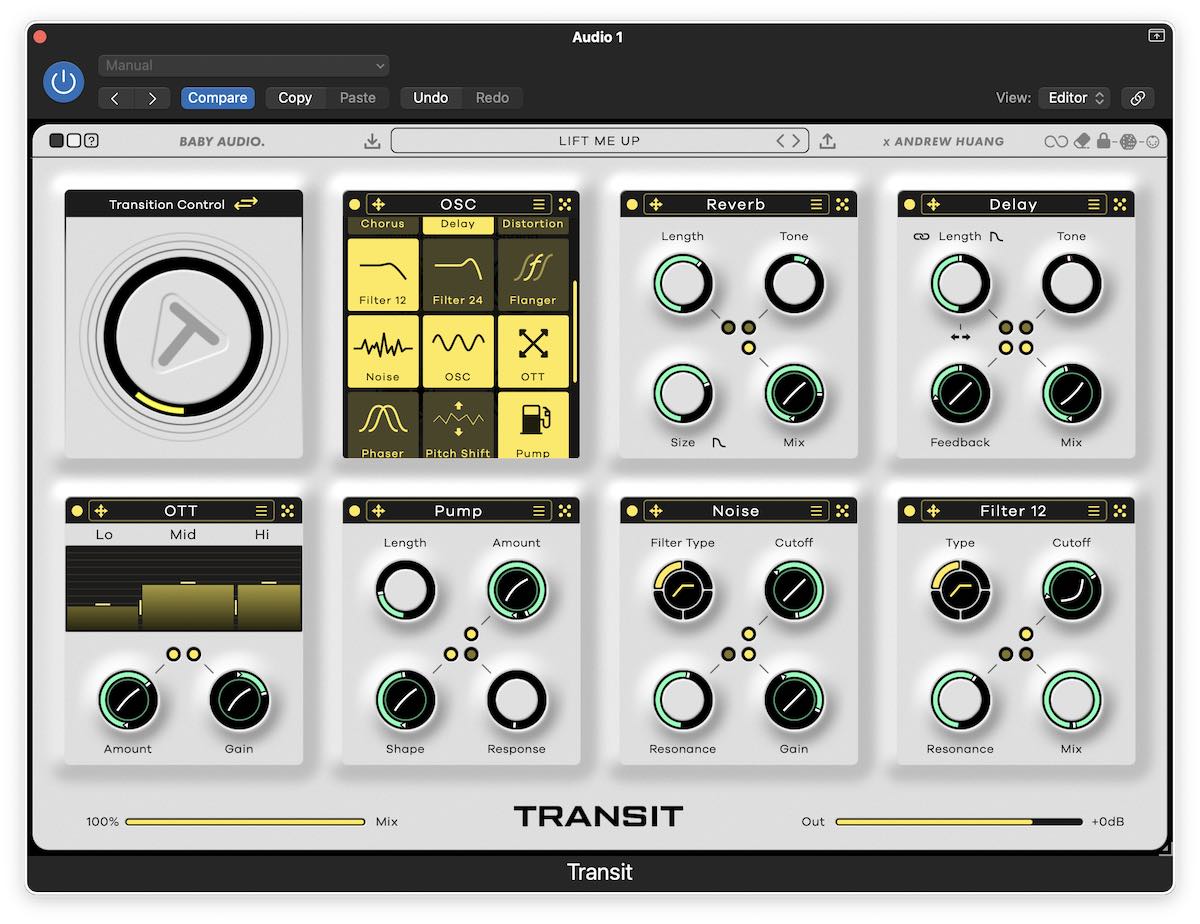Open the Reverb module hamburger menu

(x=817, y=204)
